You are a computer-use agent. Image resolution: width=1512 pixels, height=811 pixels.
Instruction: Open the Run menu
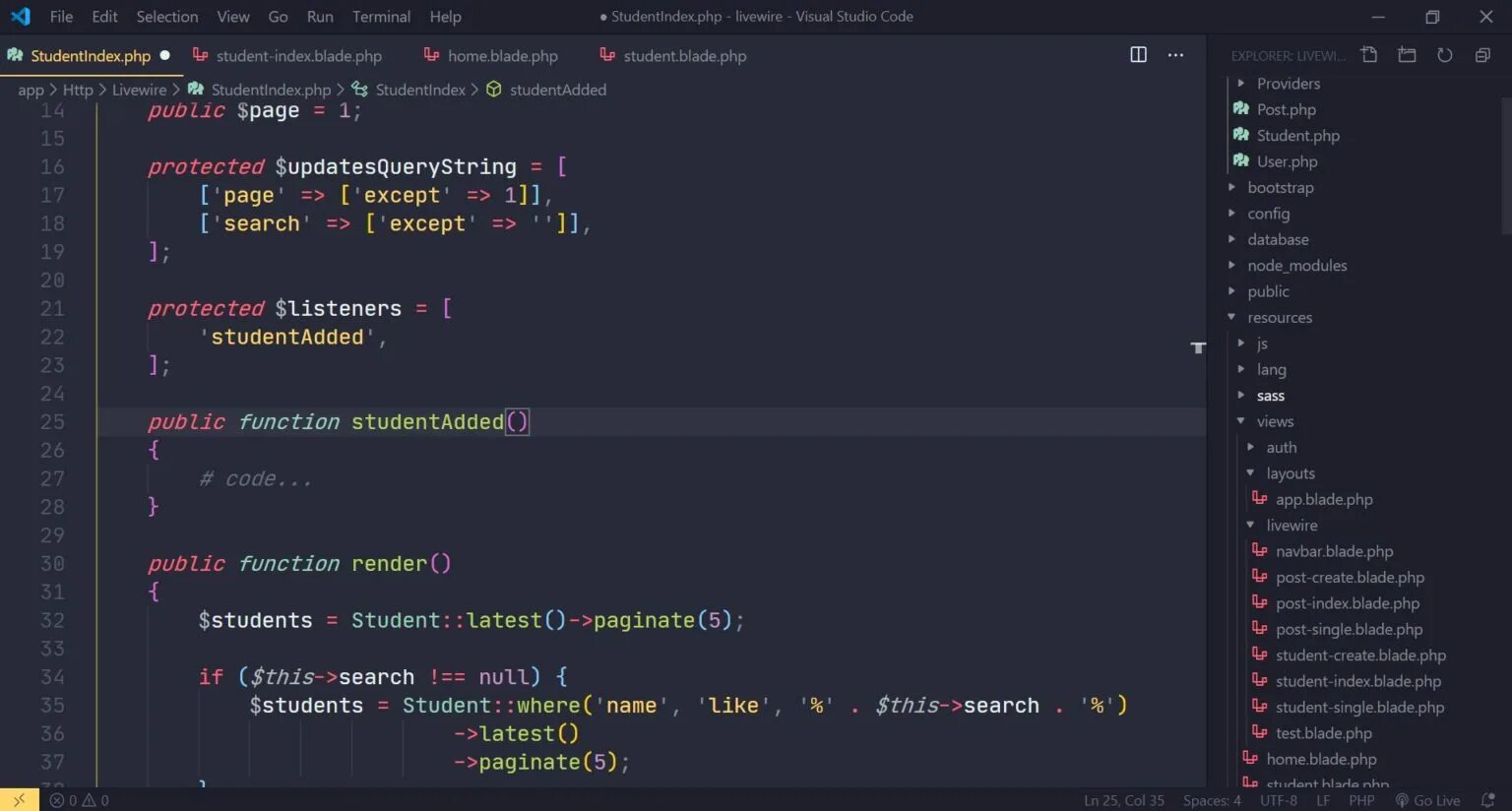[320, 17]
